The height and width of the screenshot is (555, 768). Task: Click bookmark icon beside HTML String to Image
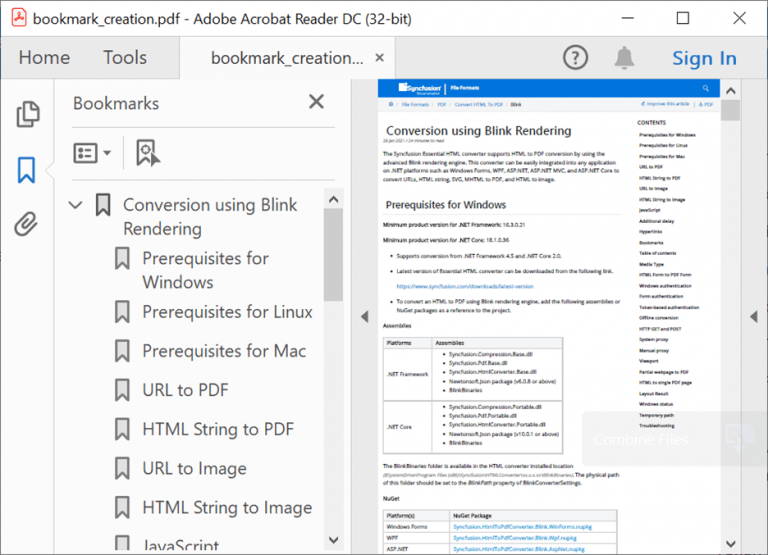[x=122, y=508]
